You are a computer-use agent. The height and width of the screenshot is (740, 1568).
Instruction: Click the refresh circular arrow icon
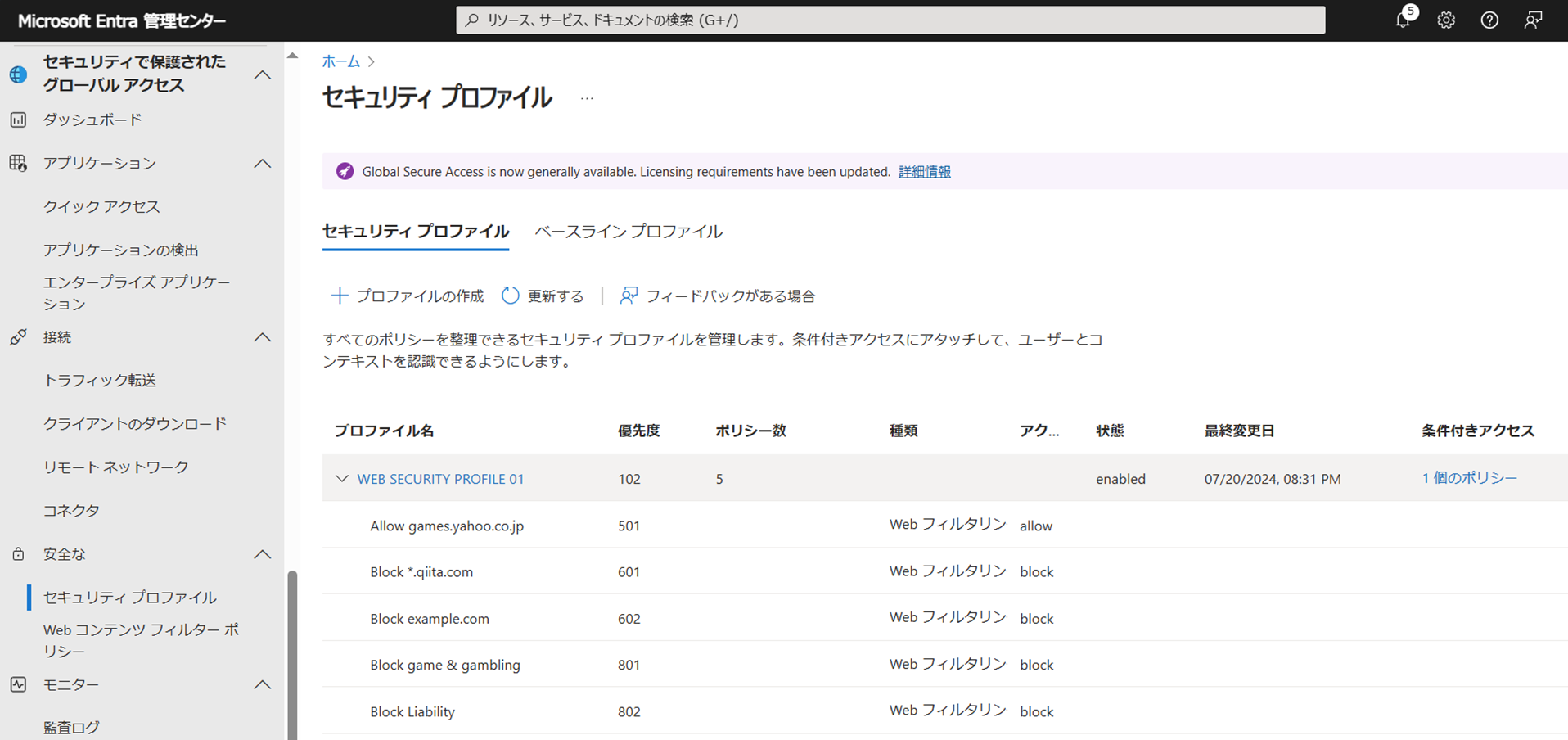[510, 296]
